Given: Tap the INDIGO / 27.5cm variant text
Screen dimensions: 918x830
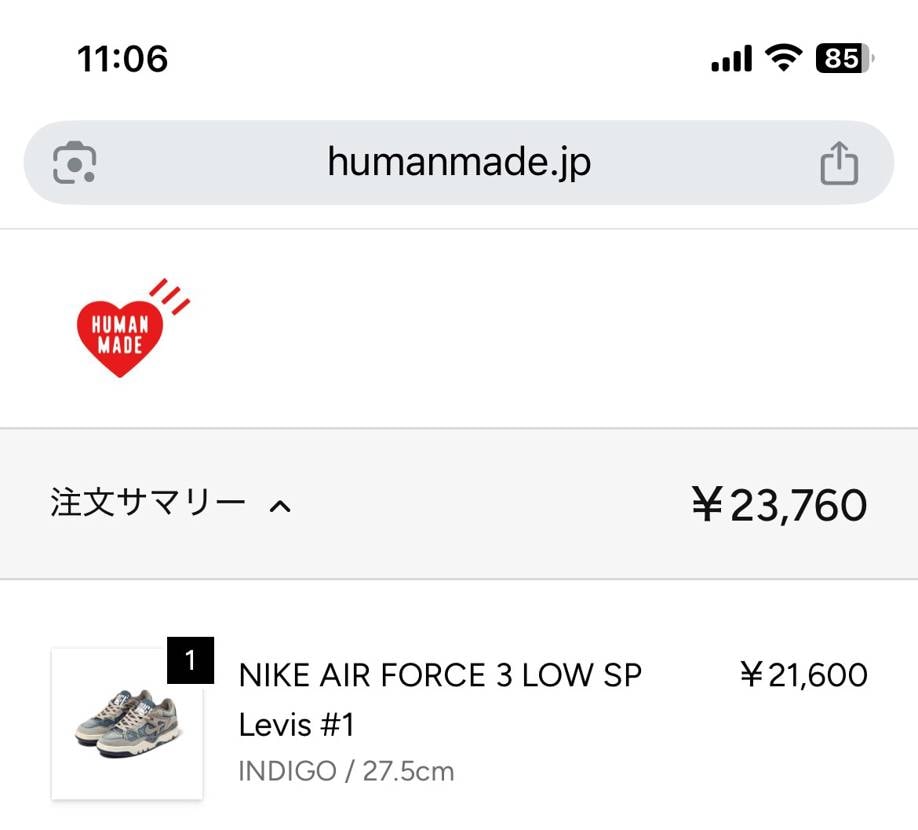Looking at the screenshot, I should pos(346,771).
